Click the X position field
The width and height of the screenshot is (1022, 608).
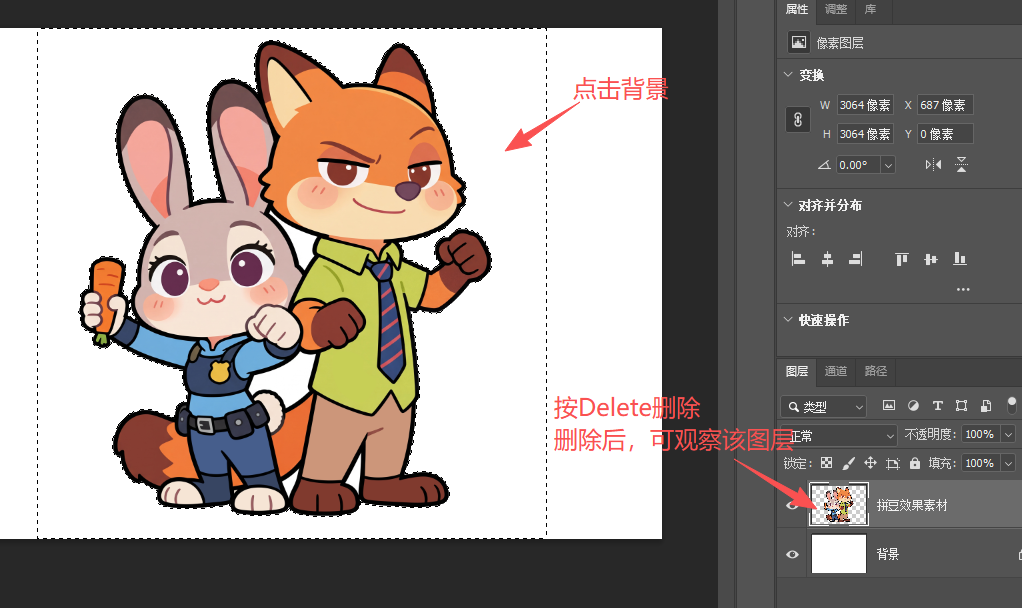pyautogui.click(x=945, y=105)
